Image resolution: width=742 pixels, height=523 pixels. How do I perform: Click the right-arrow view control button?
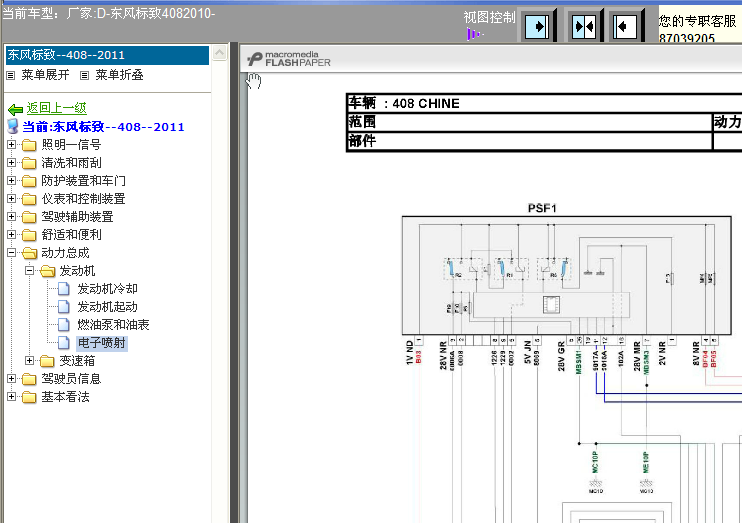538,26
